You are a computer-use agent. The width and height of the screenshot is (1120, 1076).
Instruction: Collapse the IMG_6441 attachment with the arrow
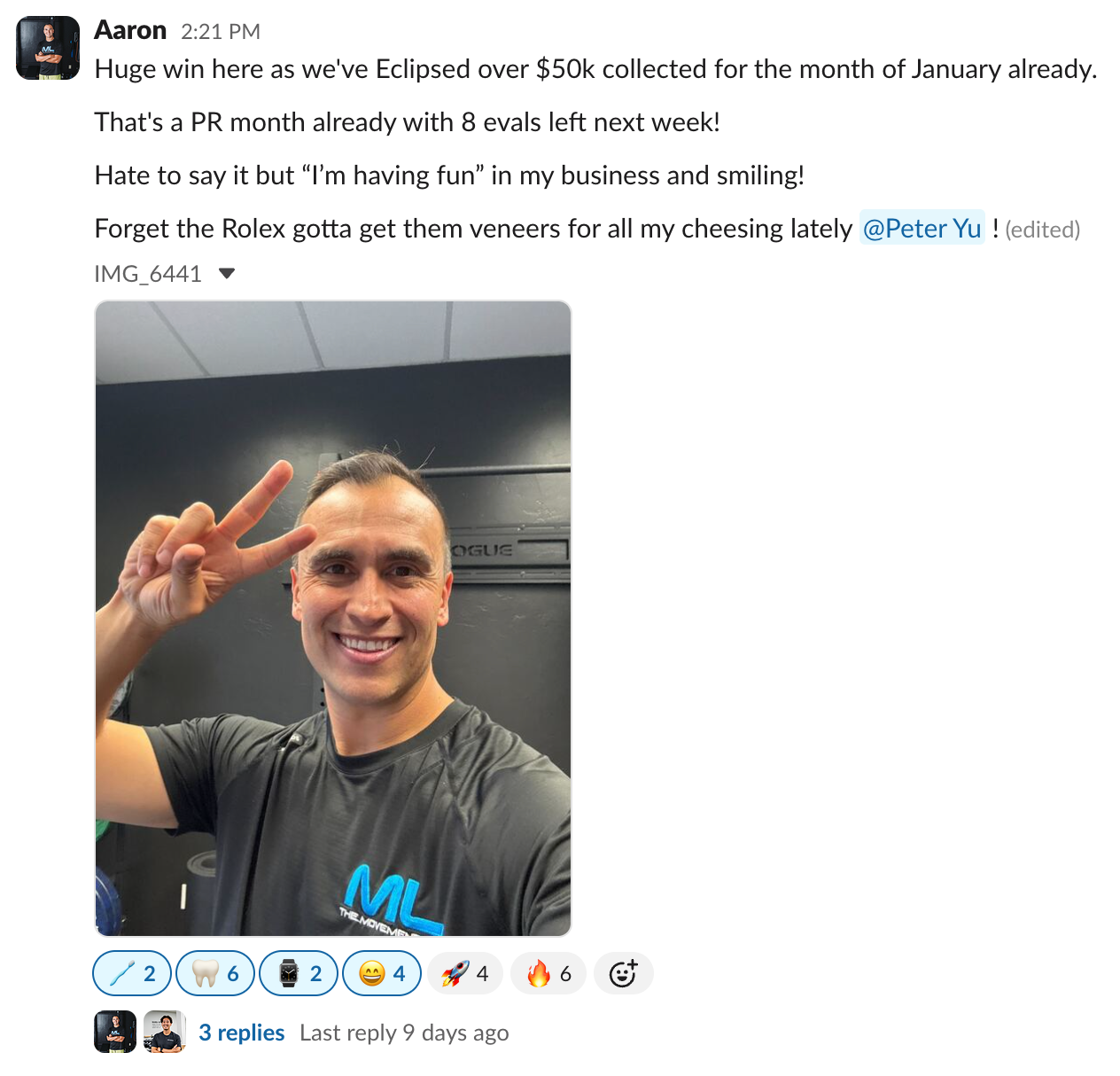pyautogui.click(x=227, y=274)
